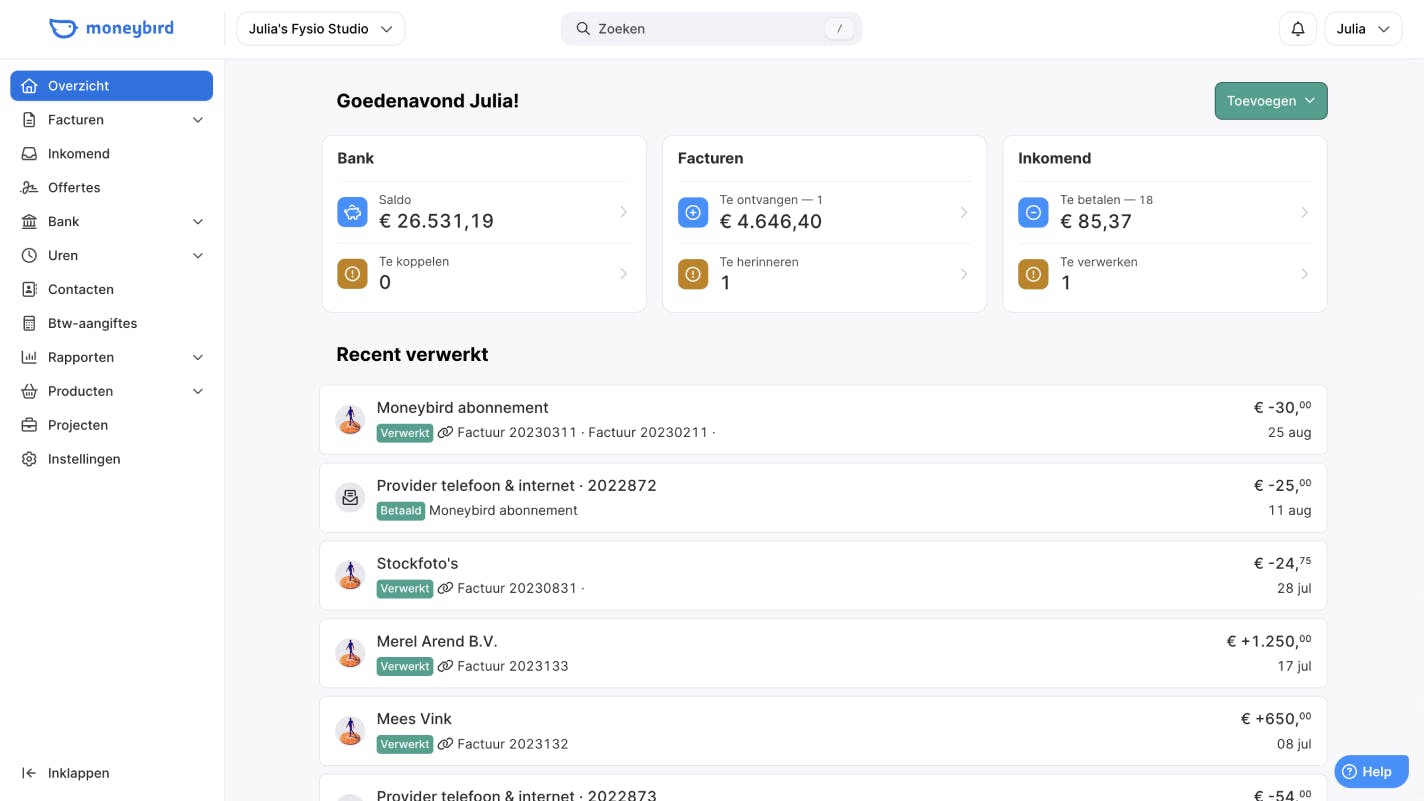
Task: Open the Merel Arend B.V. transaction
Action: [x=822, y=653]
